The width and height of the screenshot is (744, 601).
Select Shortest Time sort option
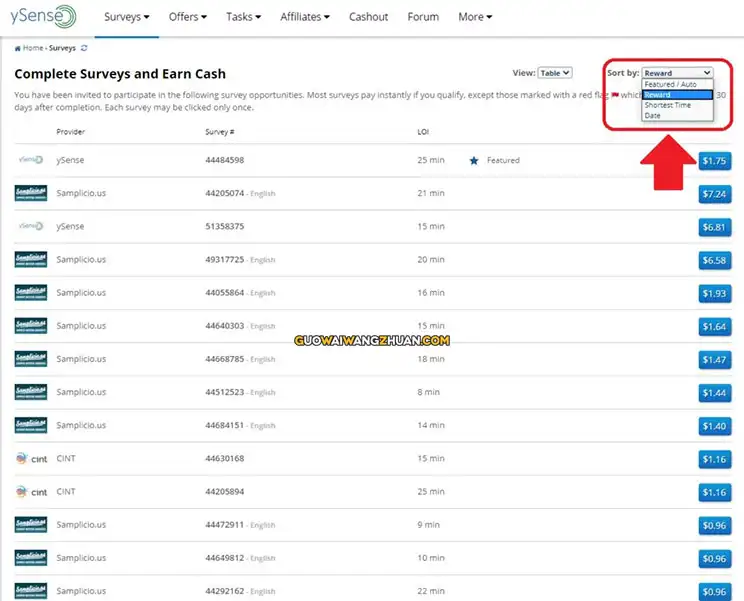coord(677,105)
